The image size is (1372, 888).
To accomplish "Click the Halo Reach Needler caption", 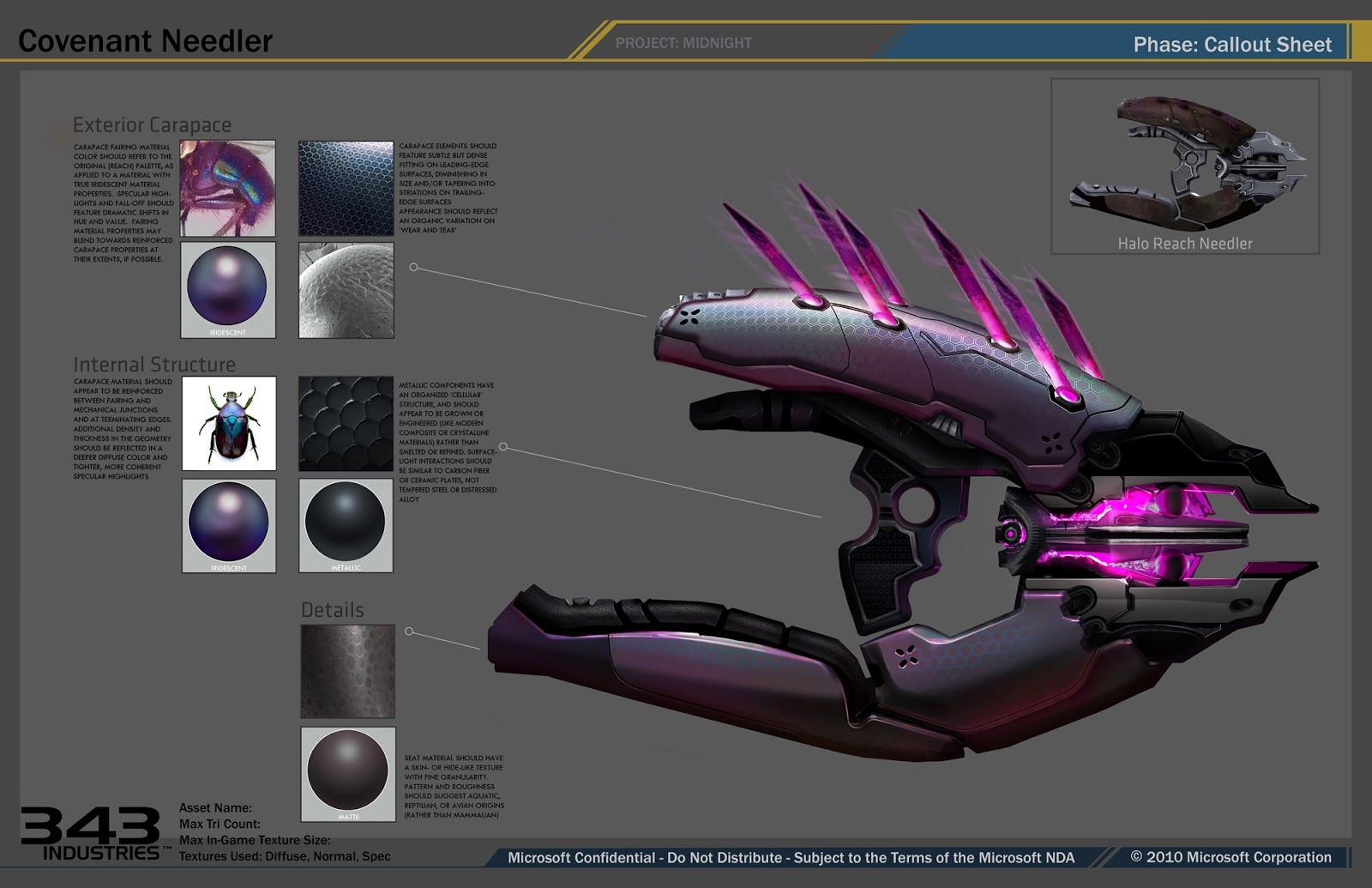I will click(x=1185, y=244).
